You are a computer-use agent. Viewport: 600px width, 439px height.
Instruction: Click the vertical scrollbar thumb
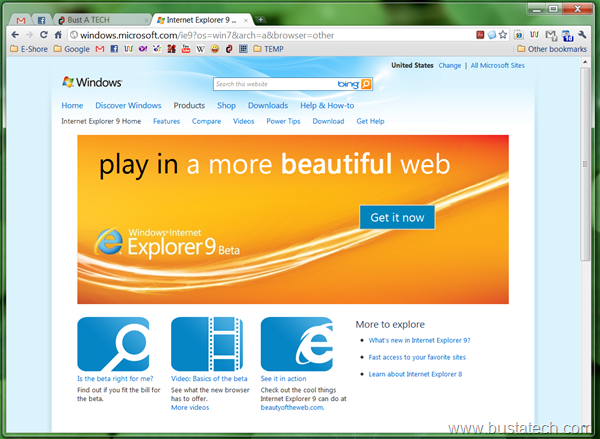tap(585, 164)
